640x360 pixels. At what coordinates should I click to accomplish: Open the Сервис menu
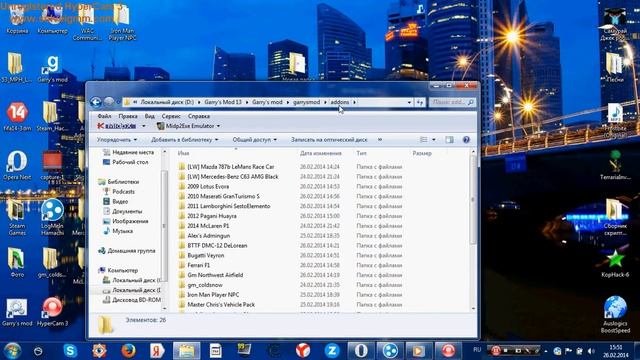coord(171,116)
